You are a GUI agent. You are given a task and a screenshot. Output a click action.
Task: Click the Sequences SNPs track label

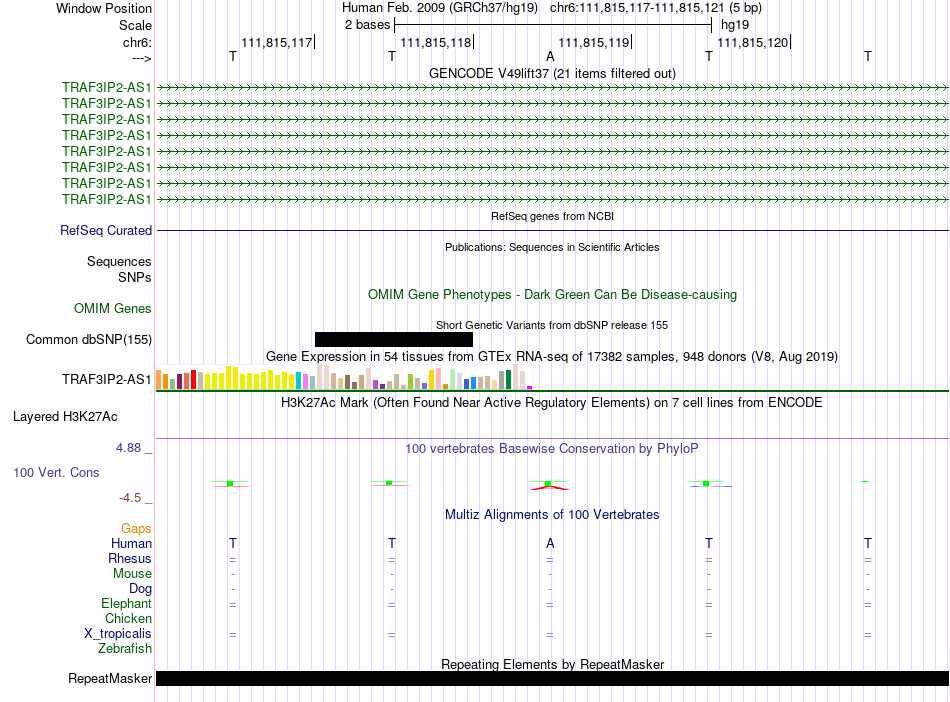pyautogui.click(x=119, y=269)
